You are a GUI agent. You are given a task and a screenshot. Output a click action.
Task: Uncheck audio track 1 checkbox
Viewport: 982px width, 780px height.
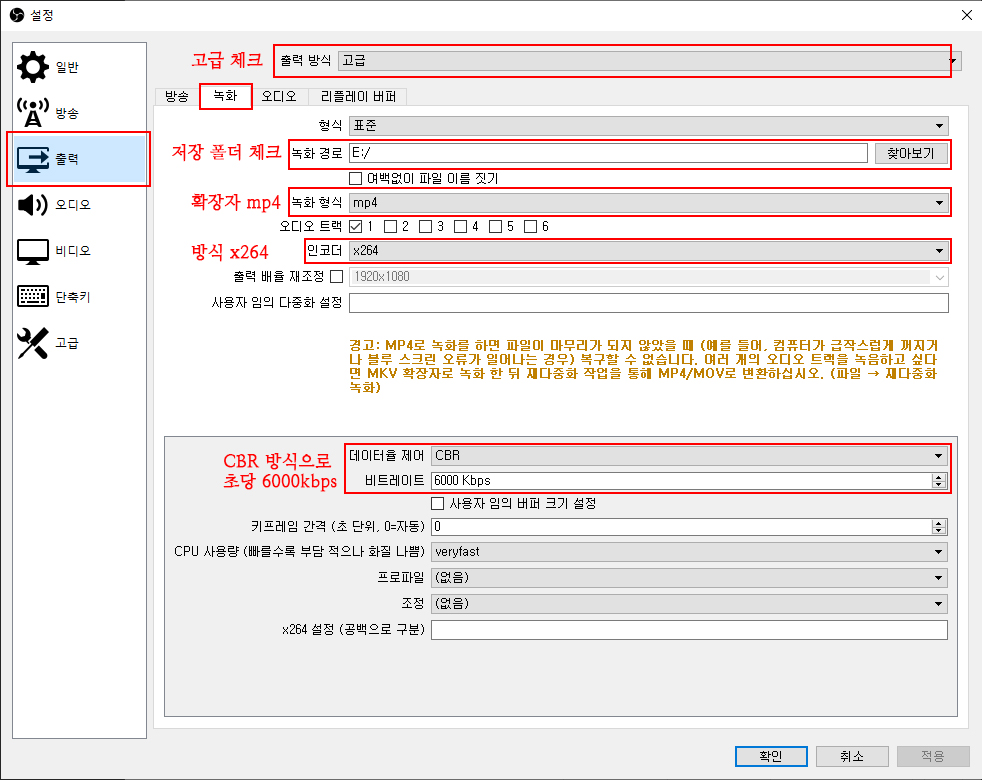[x=356, y=226]
